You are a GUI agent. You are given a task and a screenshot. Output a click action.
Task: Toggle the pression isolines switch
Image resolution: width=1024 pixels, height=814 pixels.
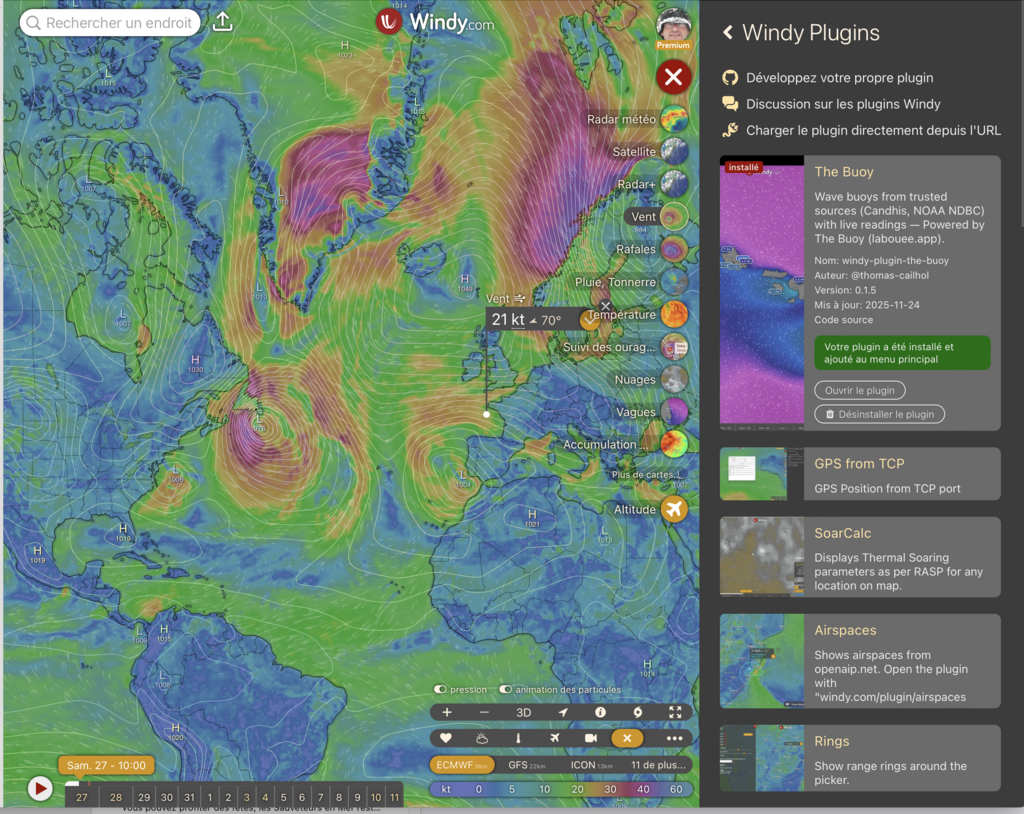click(x=440, y=689)
